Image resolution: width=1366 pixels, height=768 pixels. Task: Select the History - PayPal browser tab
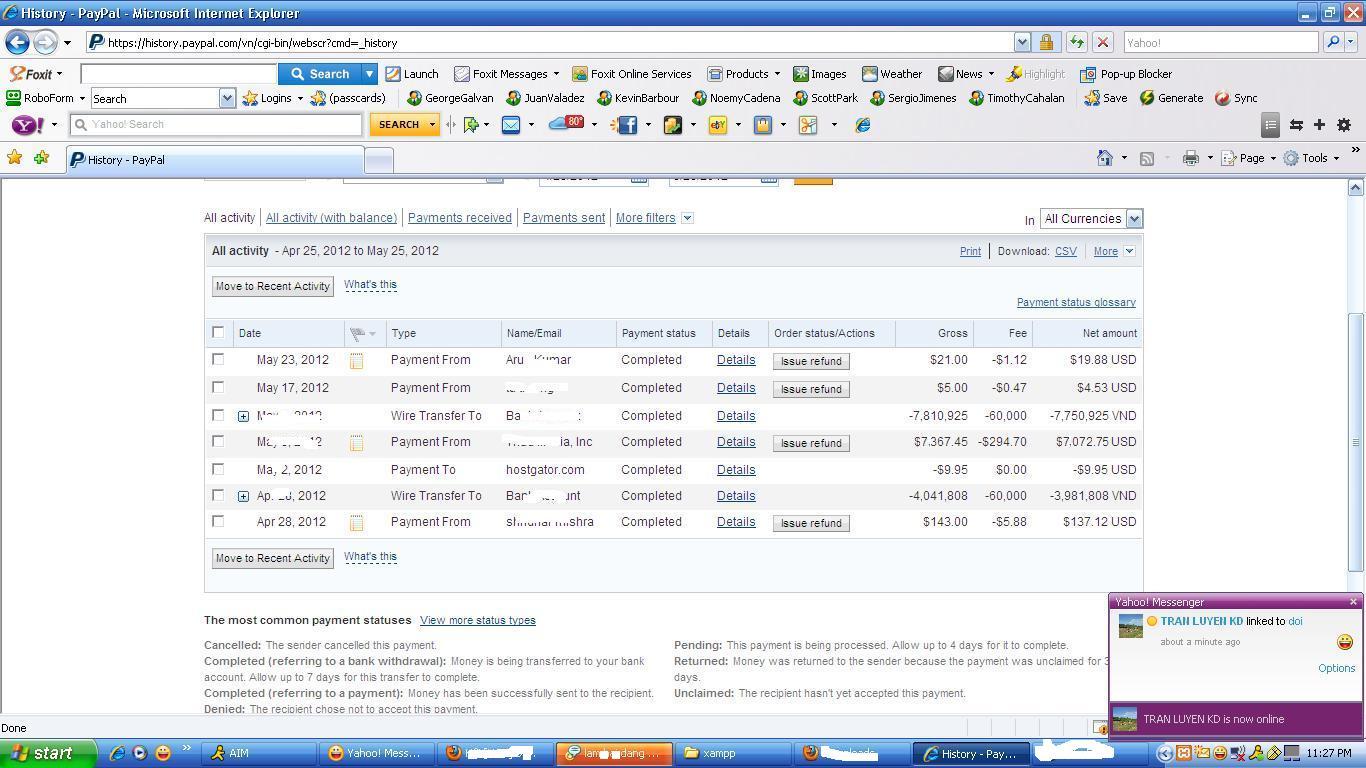click(x=214, y=160)
